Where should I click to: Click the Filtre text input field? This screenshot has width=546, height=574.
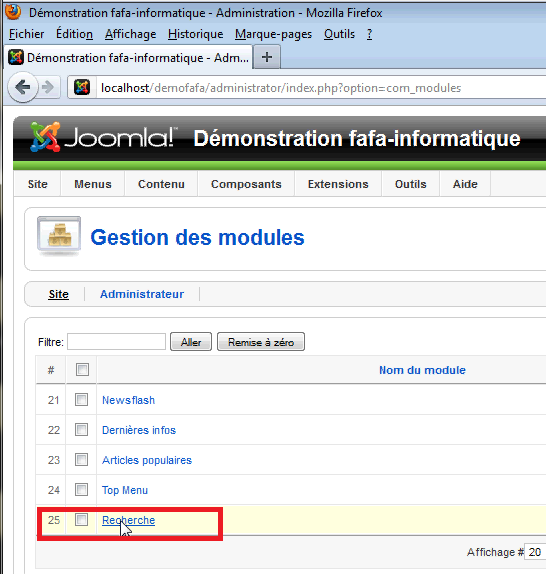tap(116, 342)
